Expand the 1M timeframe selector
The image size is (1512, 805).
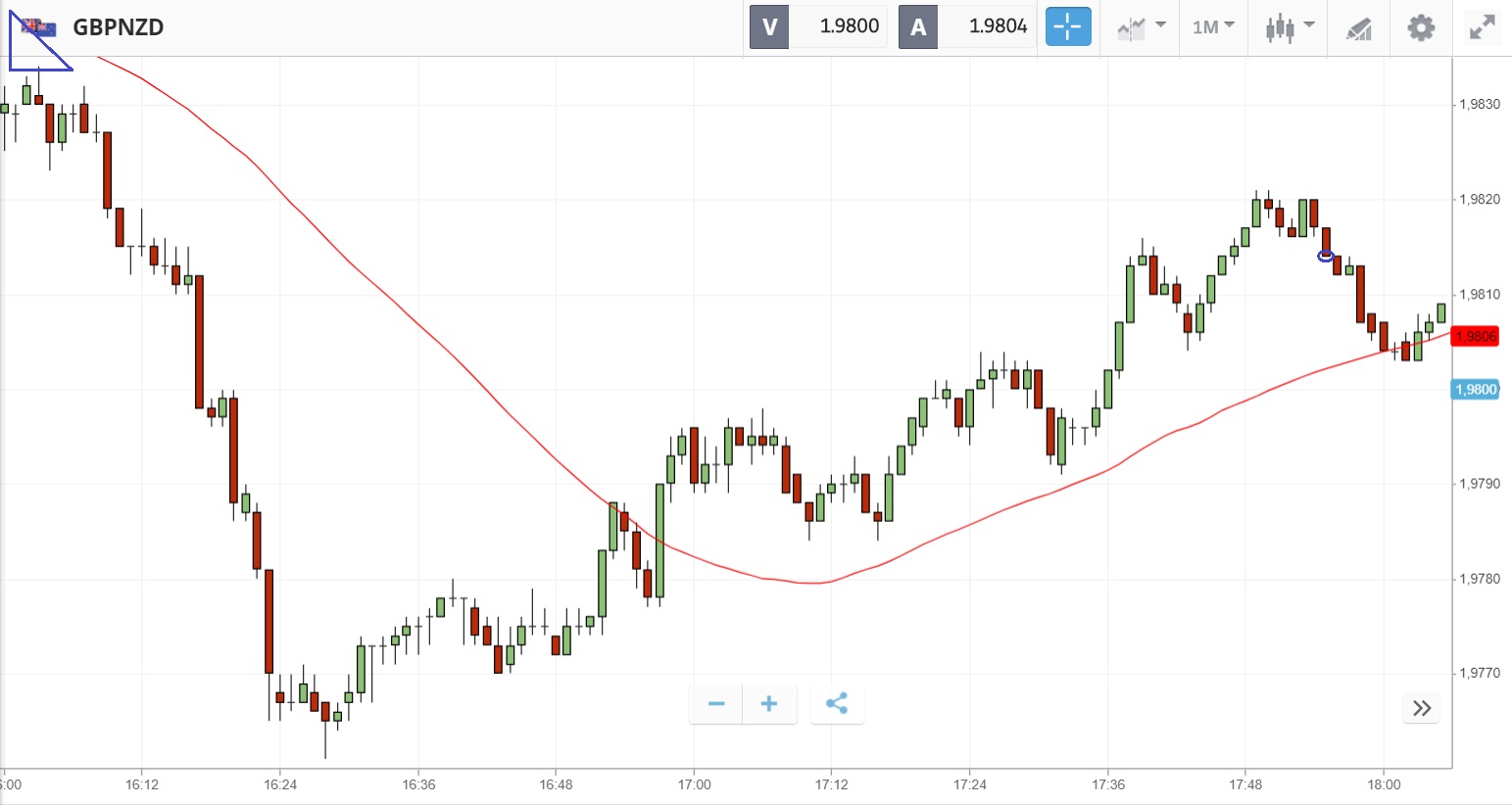click(1212, 26)
